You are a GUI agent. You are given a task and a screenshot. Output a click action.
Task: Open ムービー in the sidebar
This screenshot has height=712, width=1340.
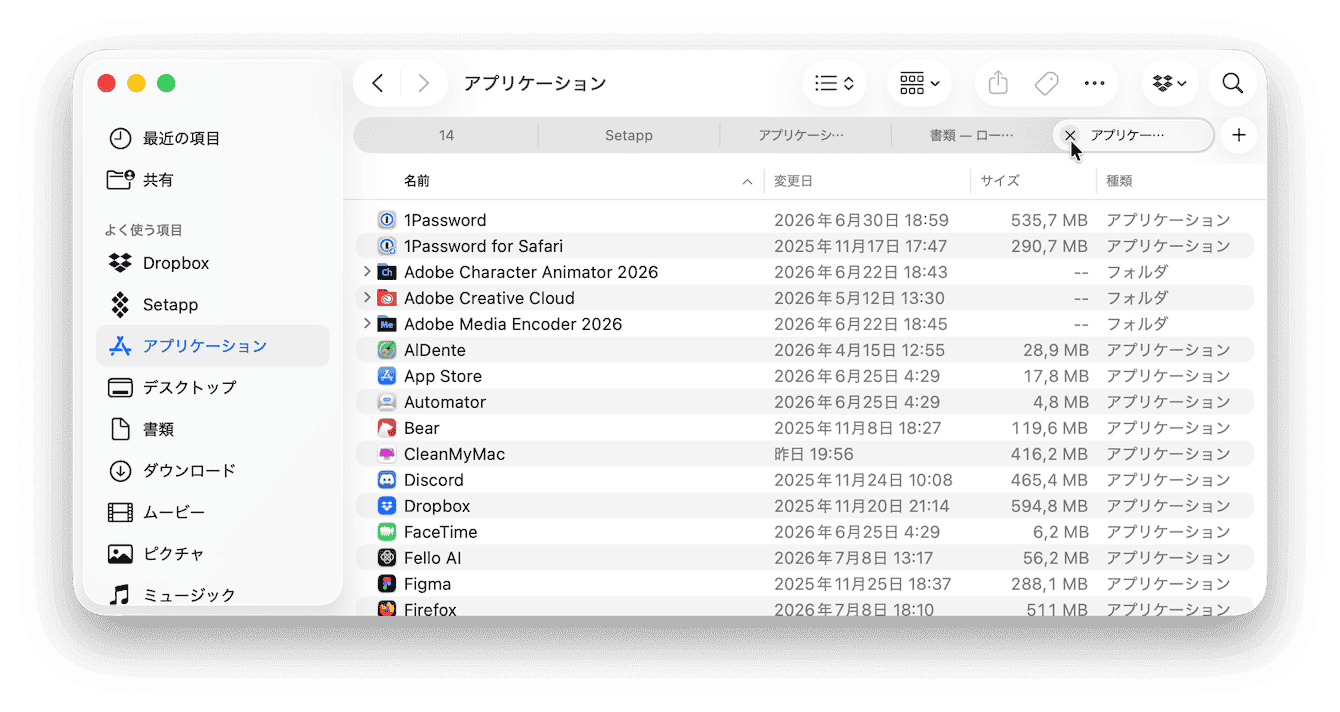[x=213, y=512]
